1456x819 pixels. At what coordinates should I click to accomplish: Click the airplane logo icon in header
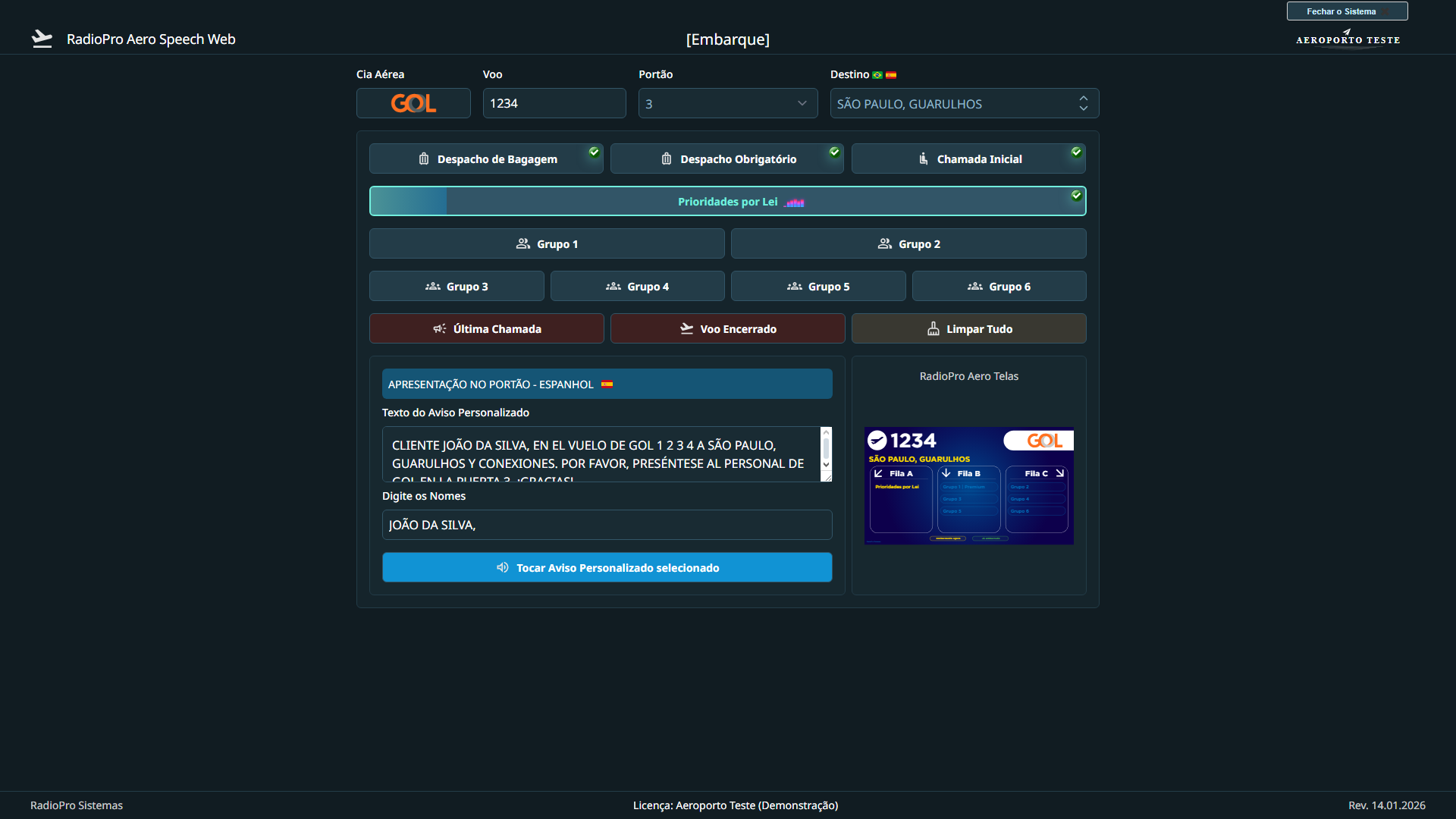42,39
